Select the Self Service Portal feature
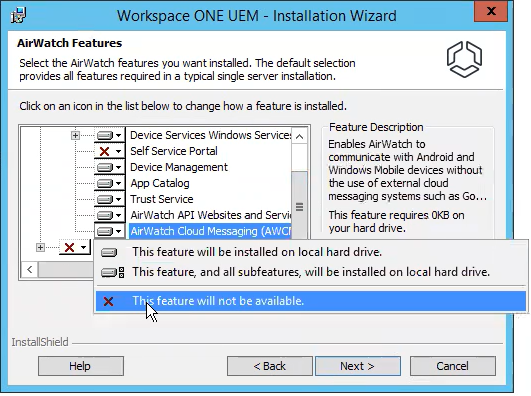 [x=174, y=151]
